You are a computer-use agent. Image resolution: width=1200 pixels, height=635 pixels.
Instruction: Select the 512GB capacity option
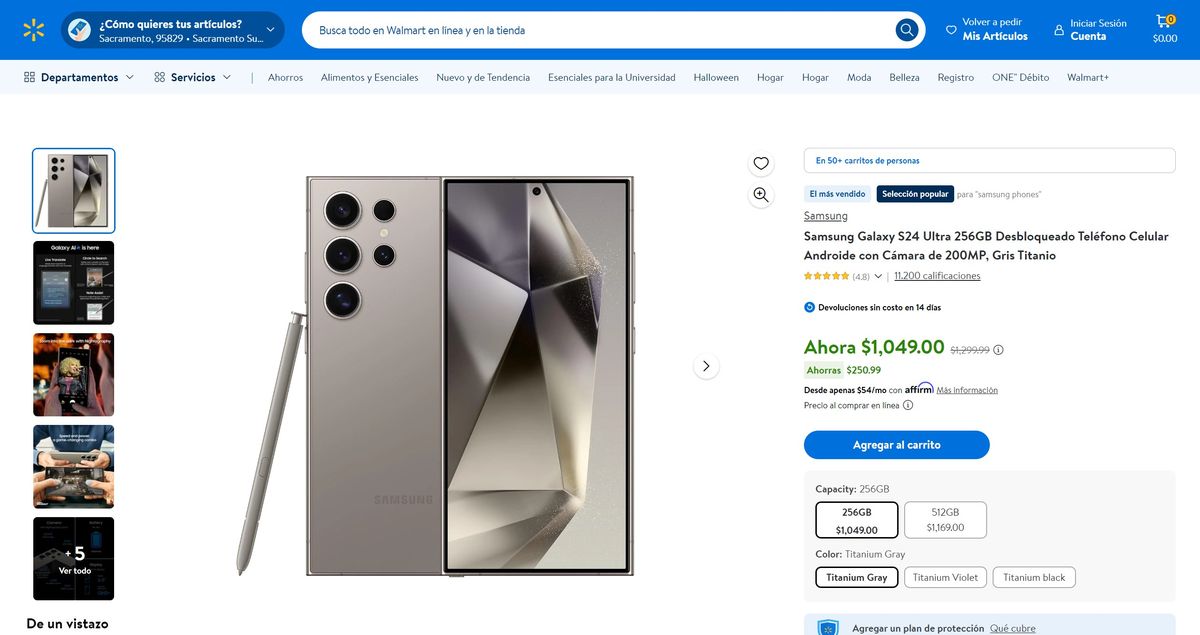[x=945, y=520]
